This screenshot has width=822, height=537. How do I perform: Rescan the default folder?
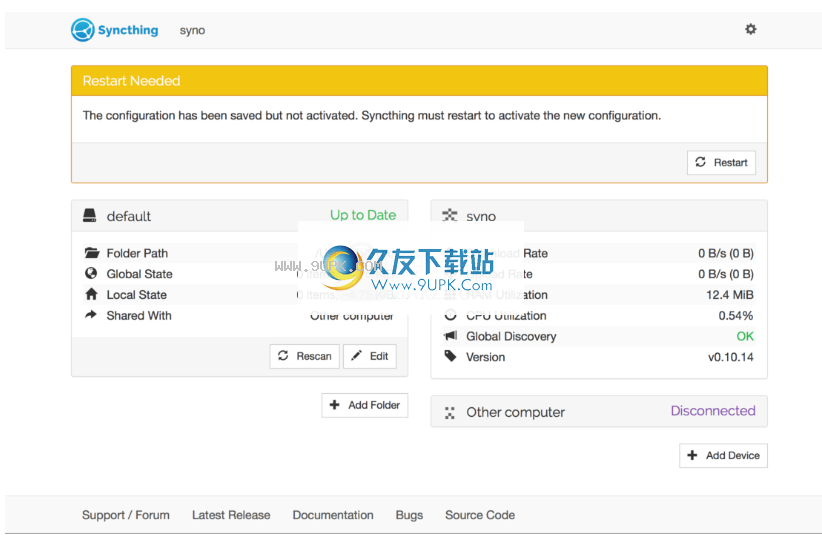pos(305,356)
